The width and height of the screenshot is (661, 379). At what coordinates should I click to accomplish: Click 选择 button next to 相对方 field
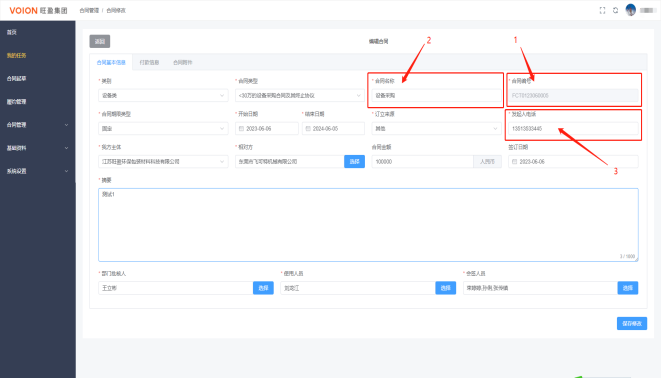(355, 162)
